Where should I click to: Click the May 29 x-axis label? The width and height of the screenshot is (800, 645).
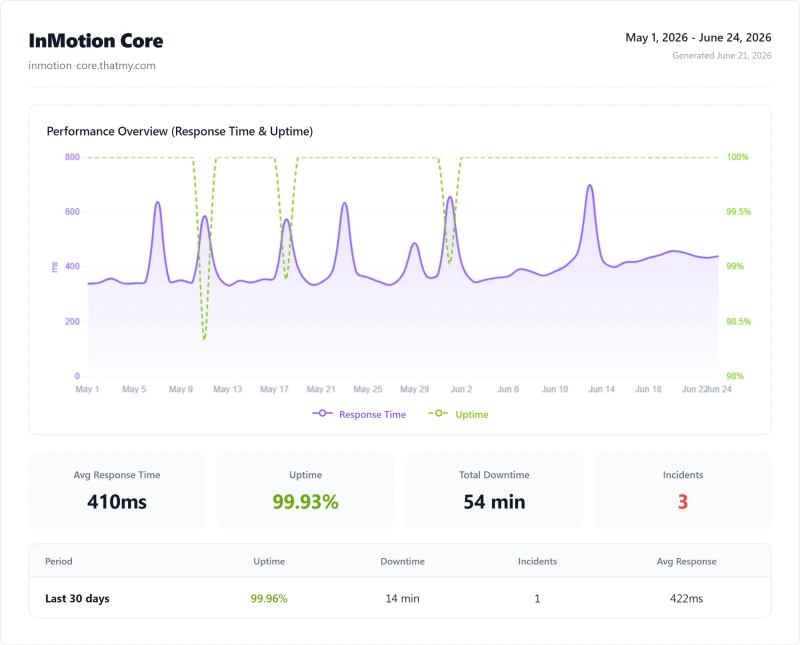click(x=414, y=389)
